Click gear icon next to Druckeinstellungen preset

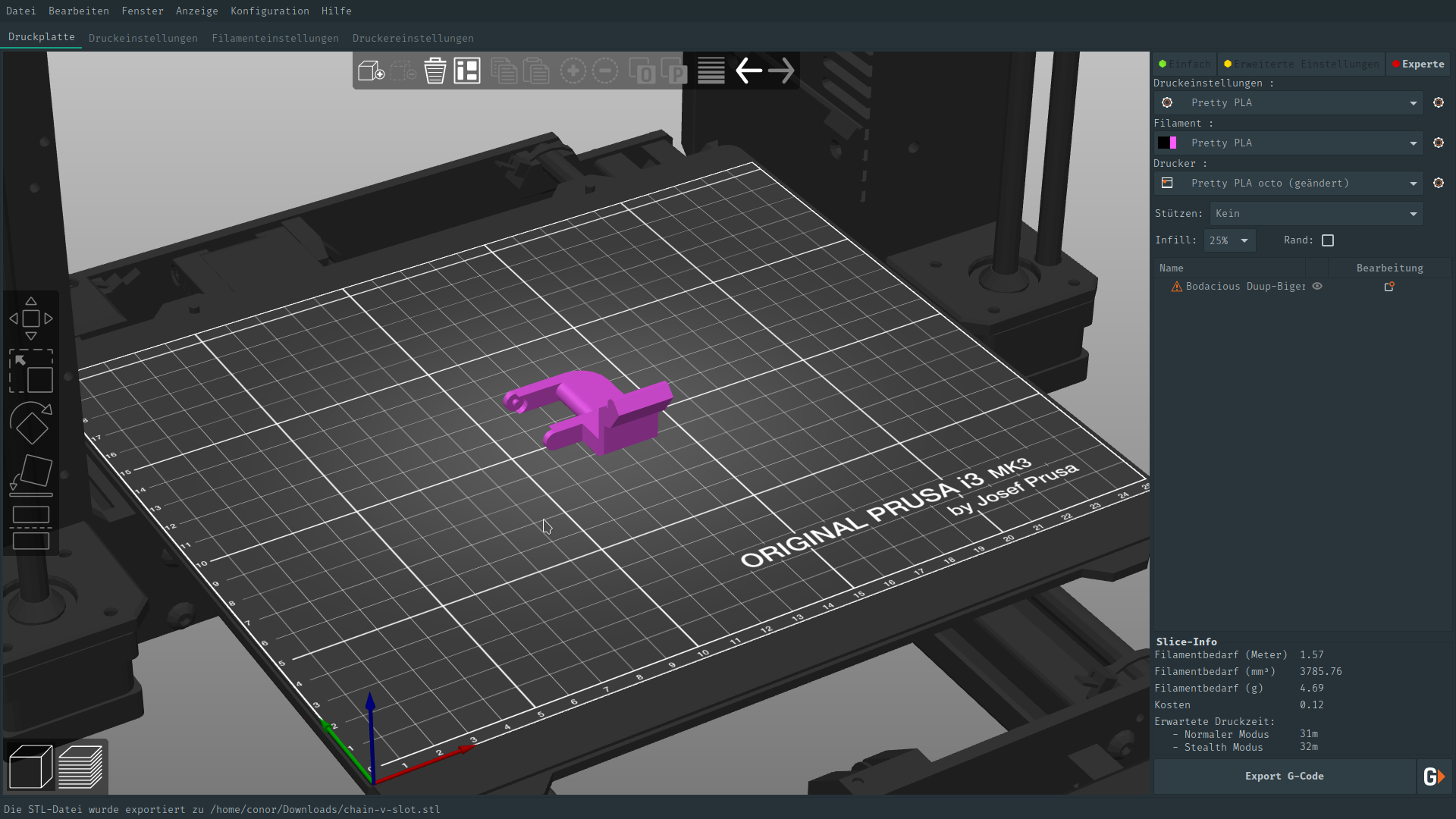(1439, 102)
